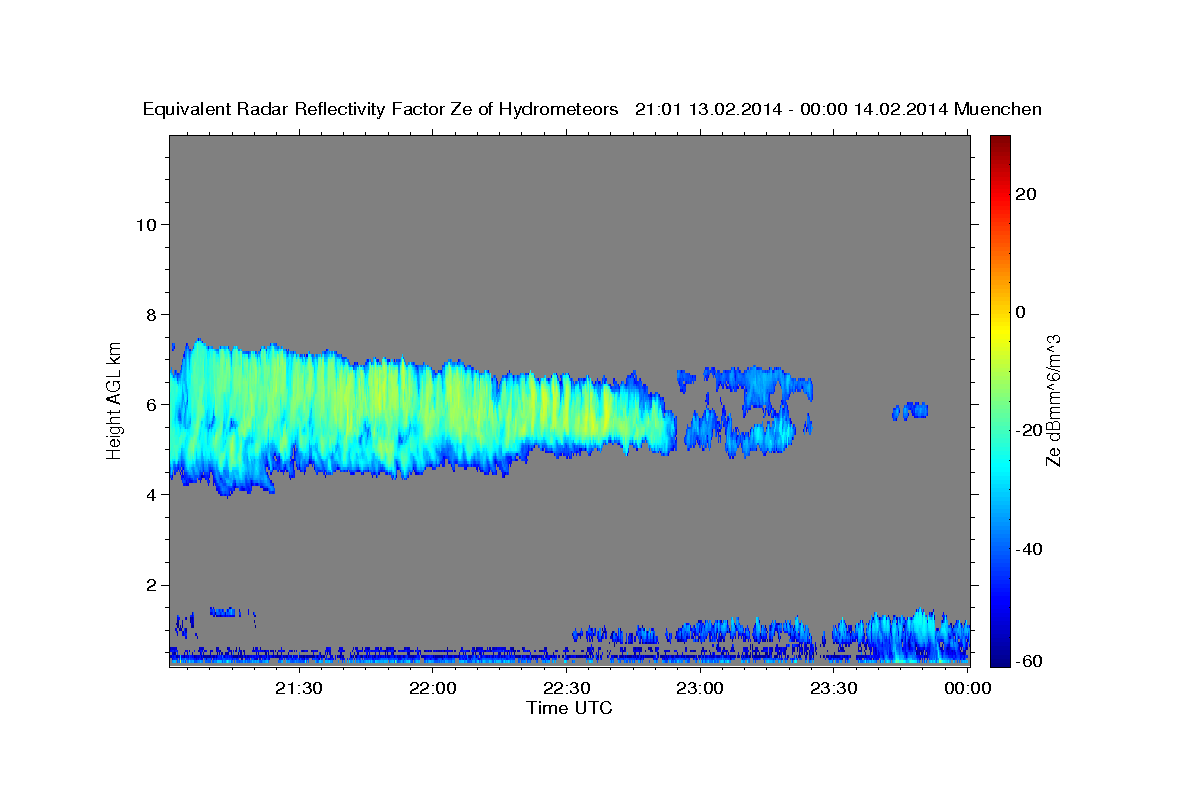This screenshot has height=800, width=1200.
Task: Click the height tick label '2'
Action: point(150,585)
